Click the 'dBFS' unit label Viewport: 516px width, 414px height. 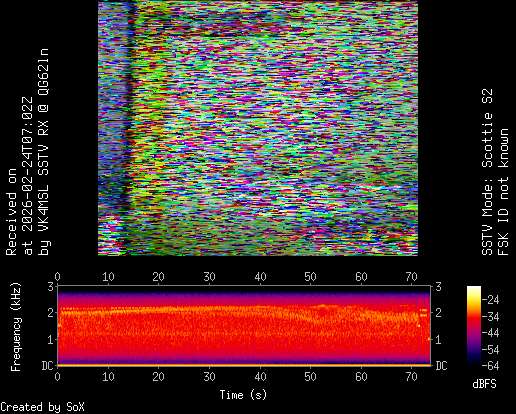point(484,384)
